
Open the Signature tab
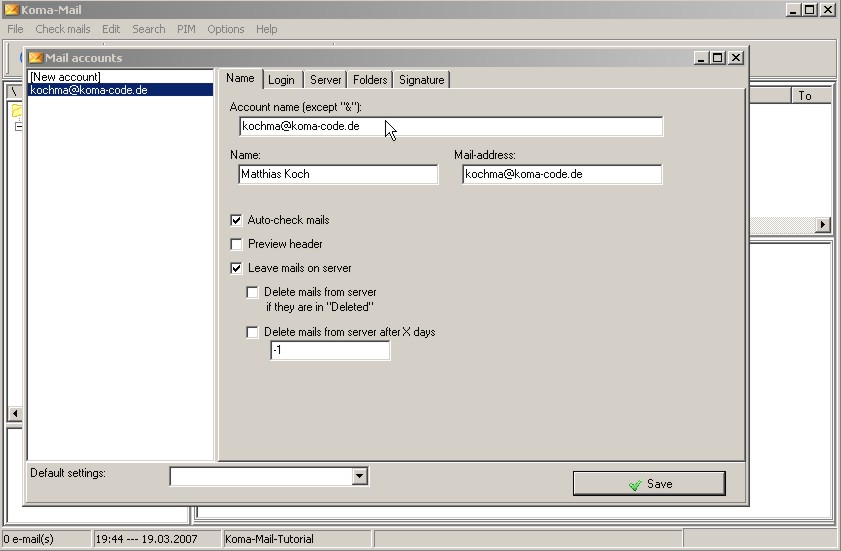pos(422,80)
